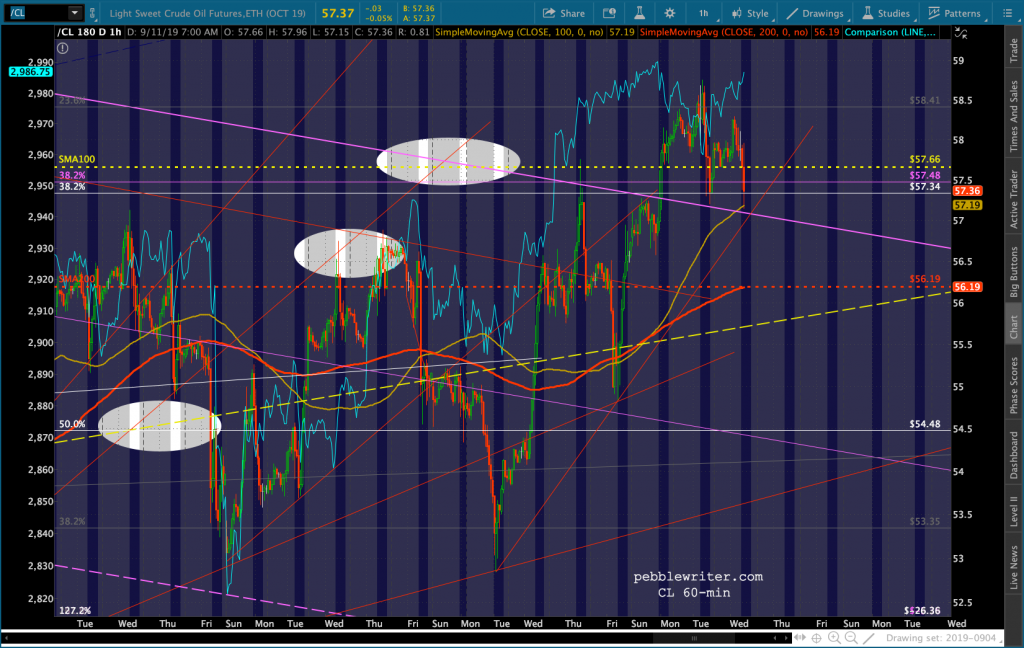Click the scroll right arrow at chart bottom
The height and width of the screenshot is (648, 1024).
pos(785,638)
